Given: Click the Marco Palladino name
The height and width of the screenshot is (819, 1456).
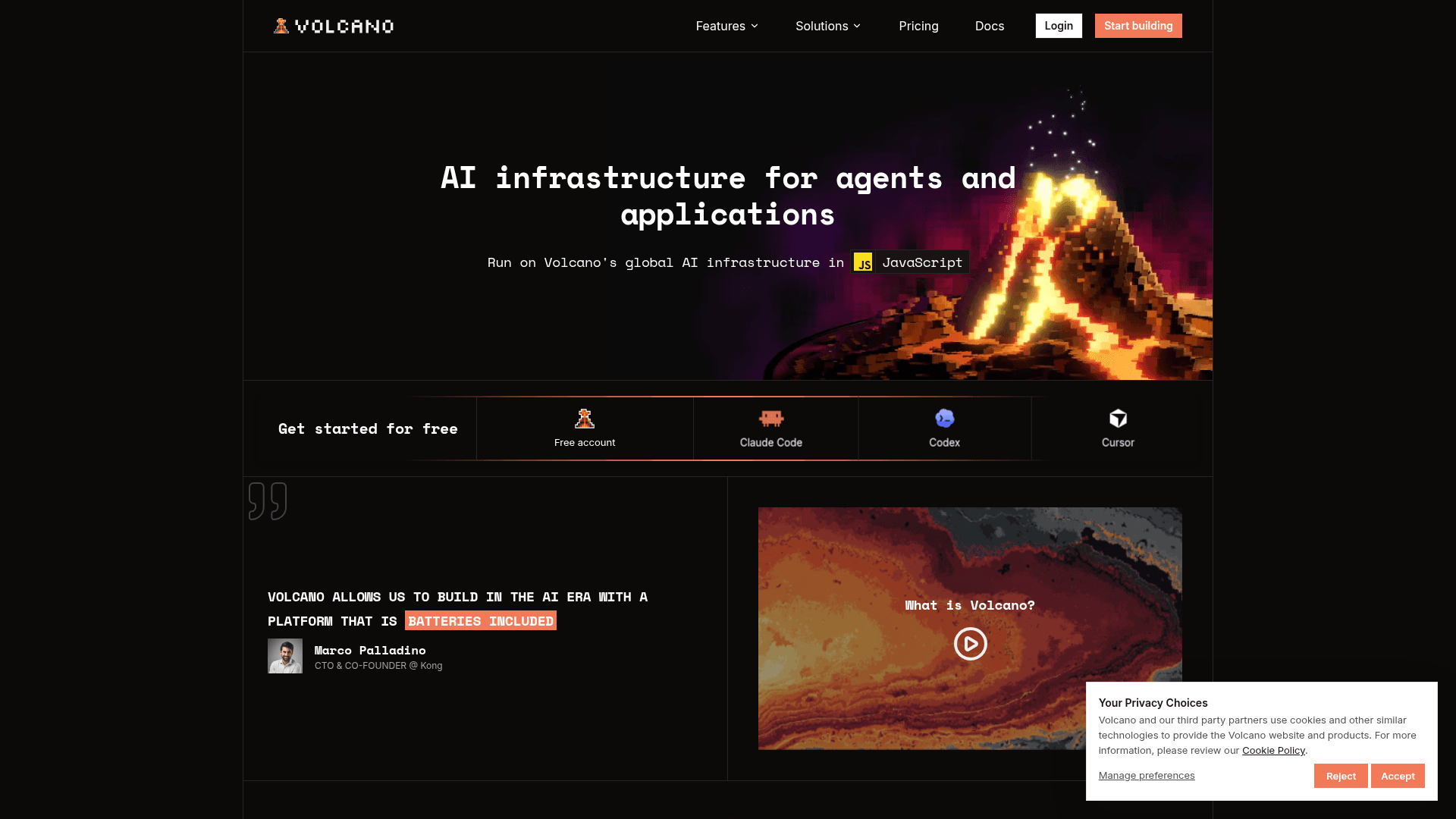Looking at the screenshot, I should coord(370,651).
